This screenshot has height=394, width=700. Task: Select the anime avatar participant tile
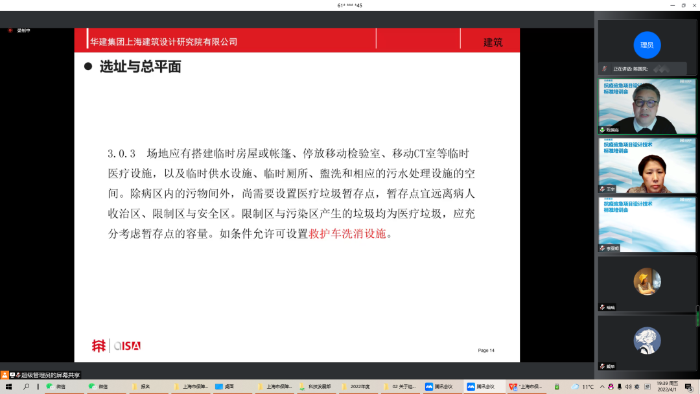[647, 342]
